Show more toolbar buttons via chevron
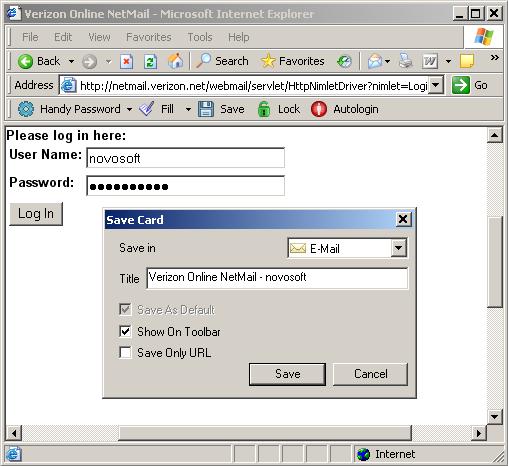This screenshot has width=508, height=466. (x=495, y=58)
